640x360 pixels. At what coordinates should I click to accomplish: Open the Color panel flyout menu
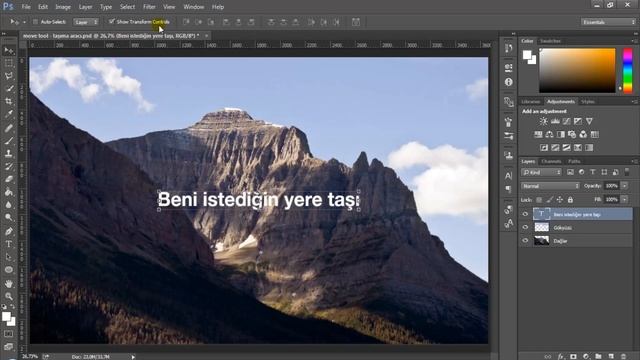pos(634,41)
